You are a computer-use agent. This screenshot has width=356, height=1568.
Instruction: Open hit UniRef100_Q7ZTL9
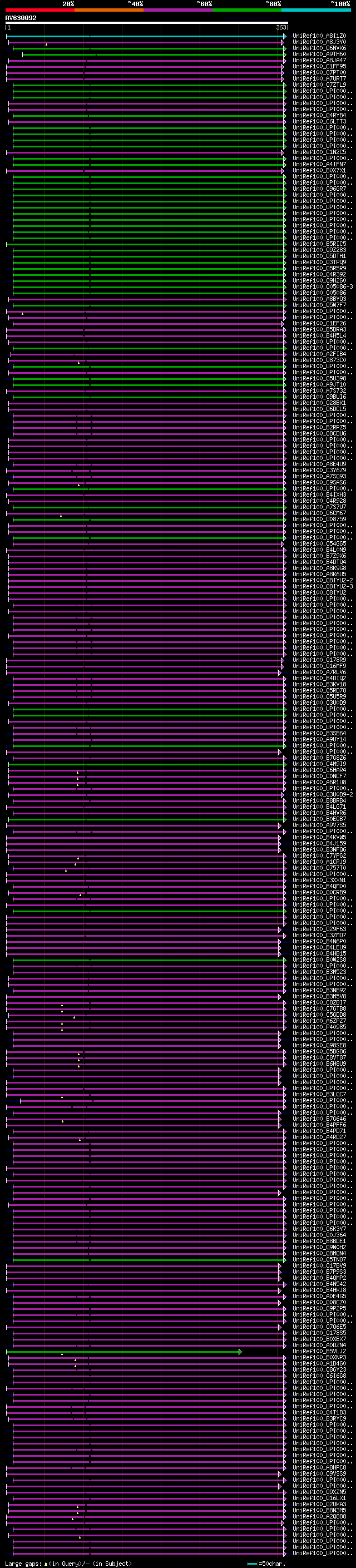tap(319, 85)
